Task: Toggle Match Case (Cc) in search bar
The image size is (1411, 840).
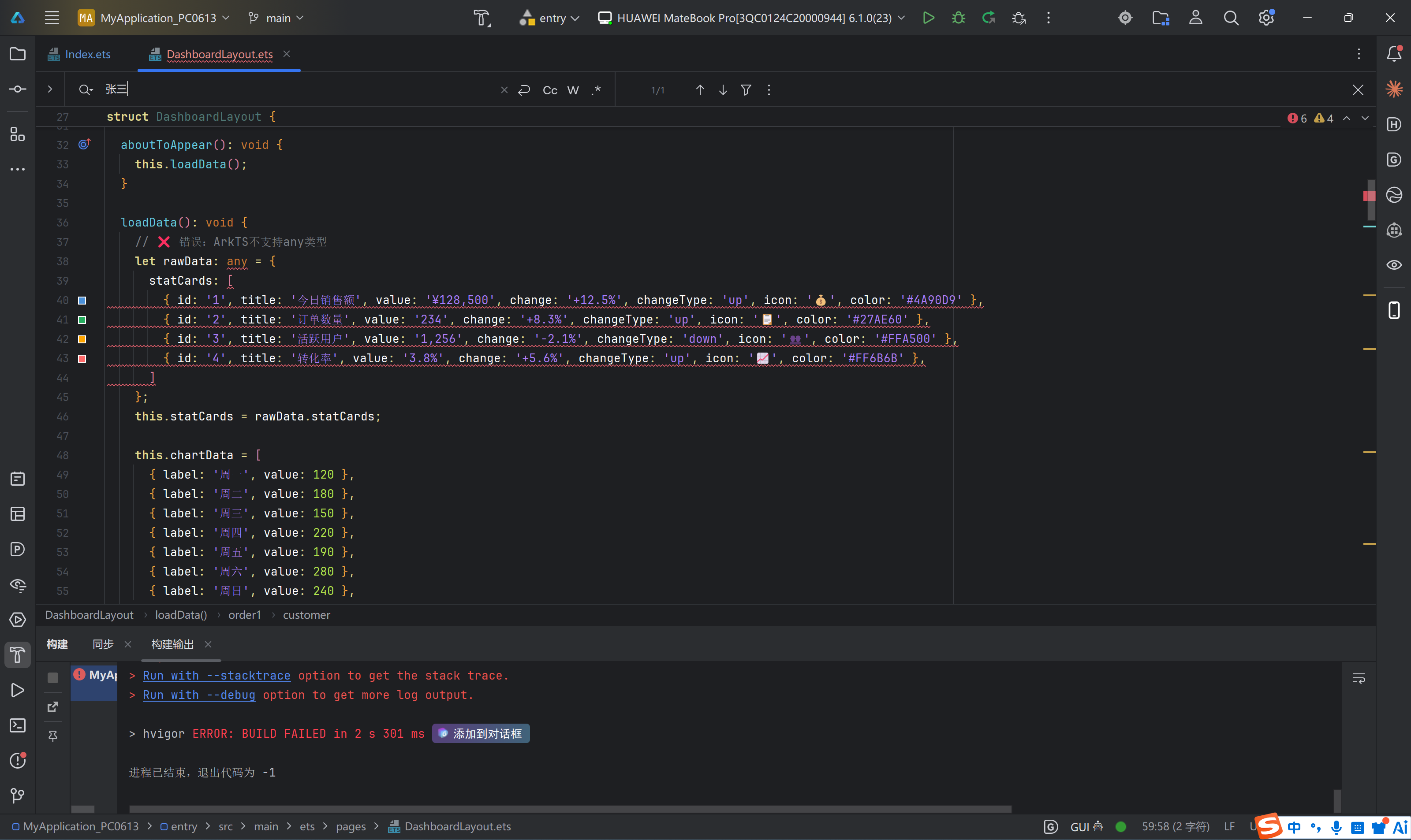Action: (550, 90)
